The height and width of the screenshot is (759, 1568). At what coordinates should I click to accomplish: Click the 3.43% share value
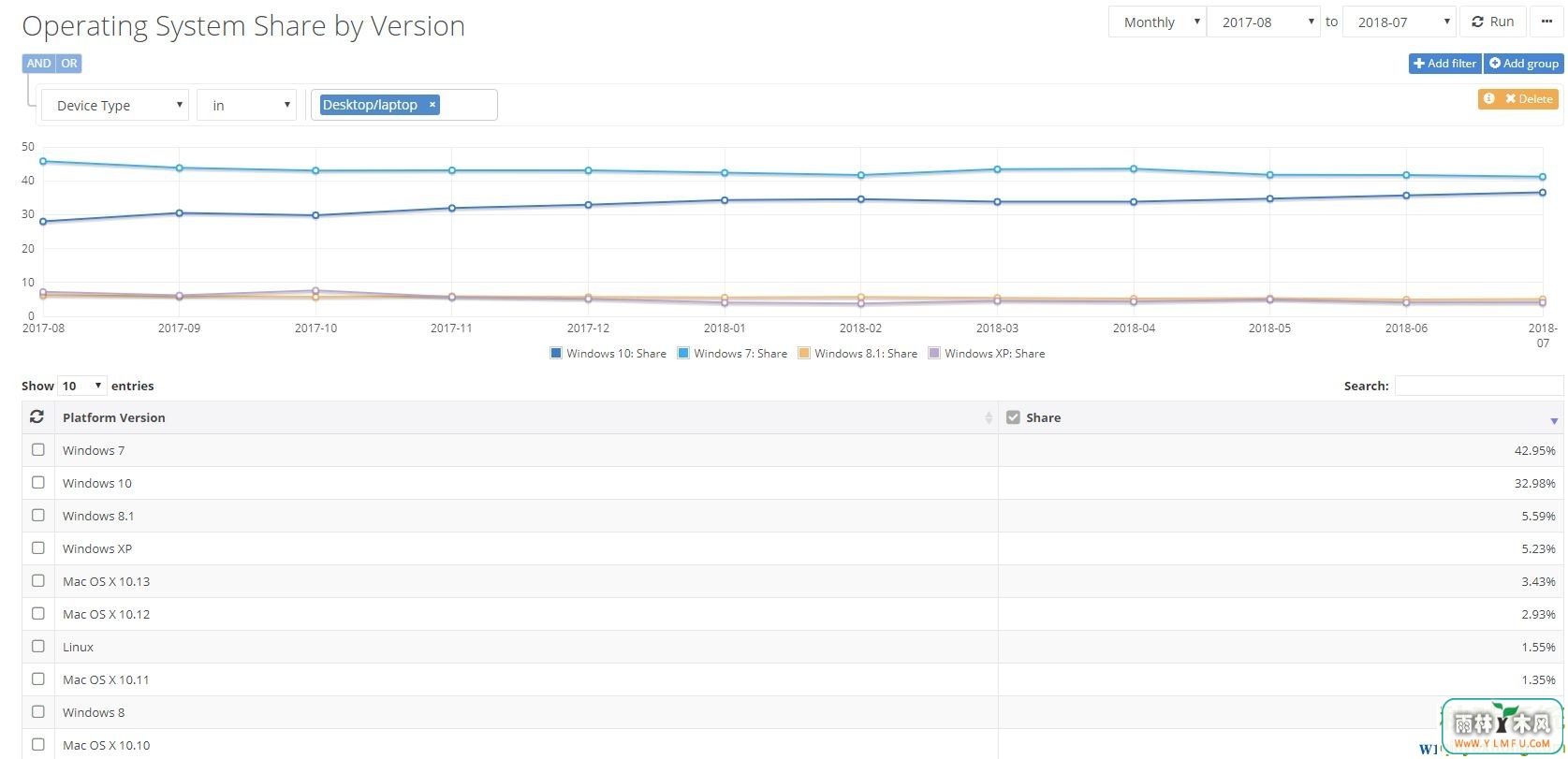pos(1539,581)
